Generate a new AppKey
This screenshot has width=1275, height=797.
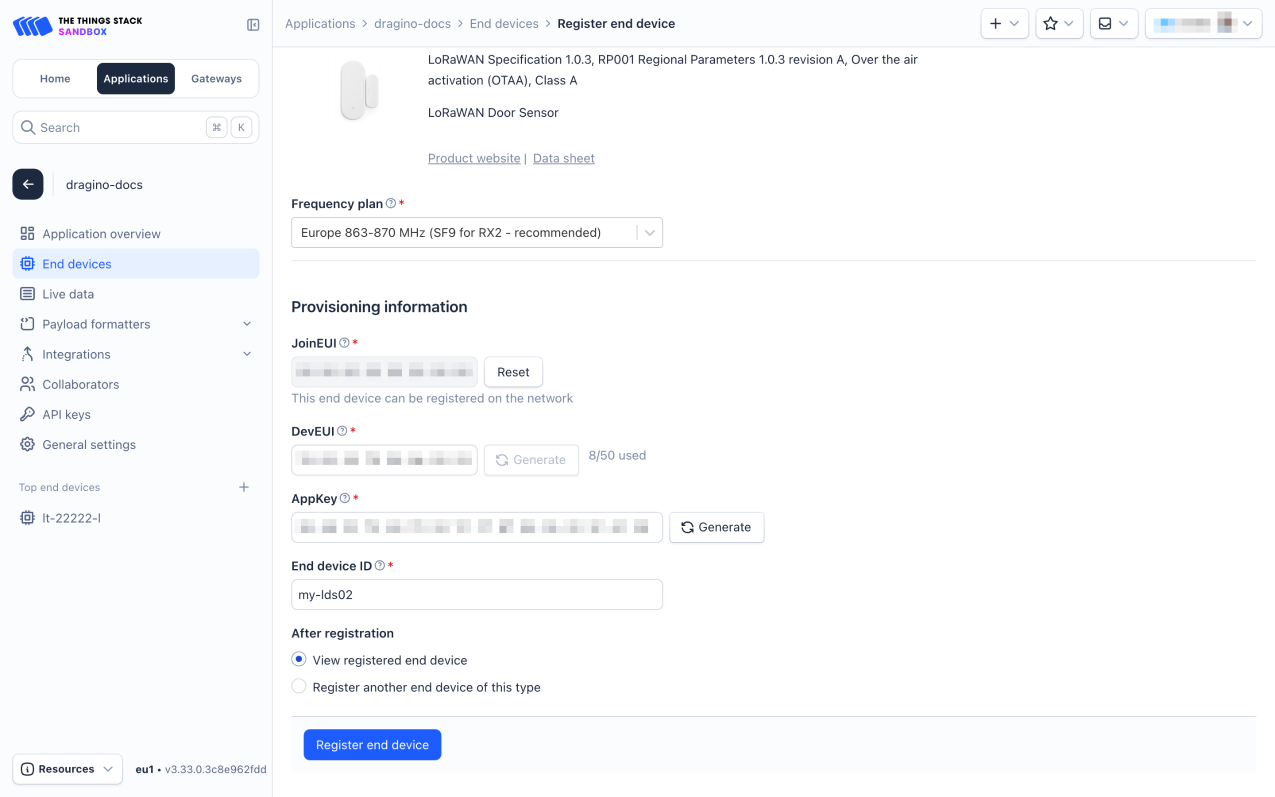[x=716, y=527]
